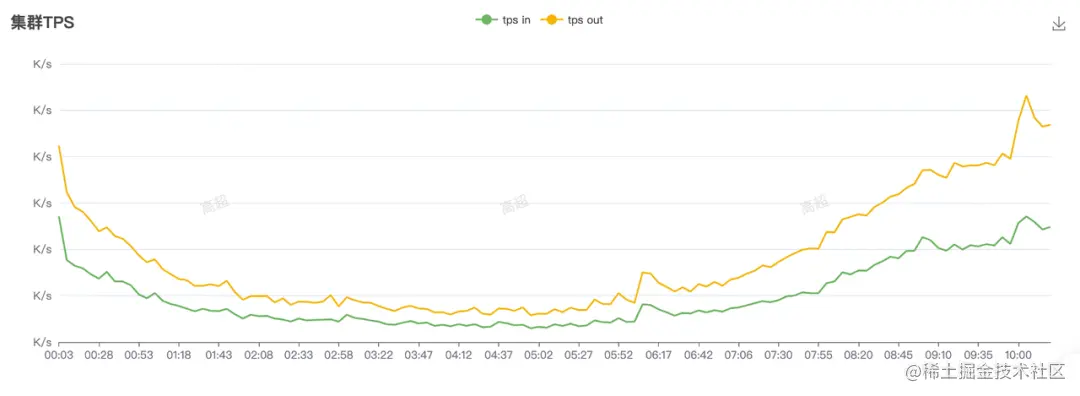Click the 02:08 time axis label
The height and width of the screenshot is (396, 1080).
(259, 355)
